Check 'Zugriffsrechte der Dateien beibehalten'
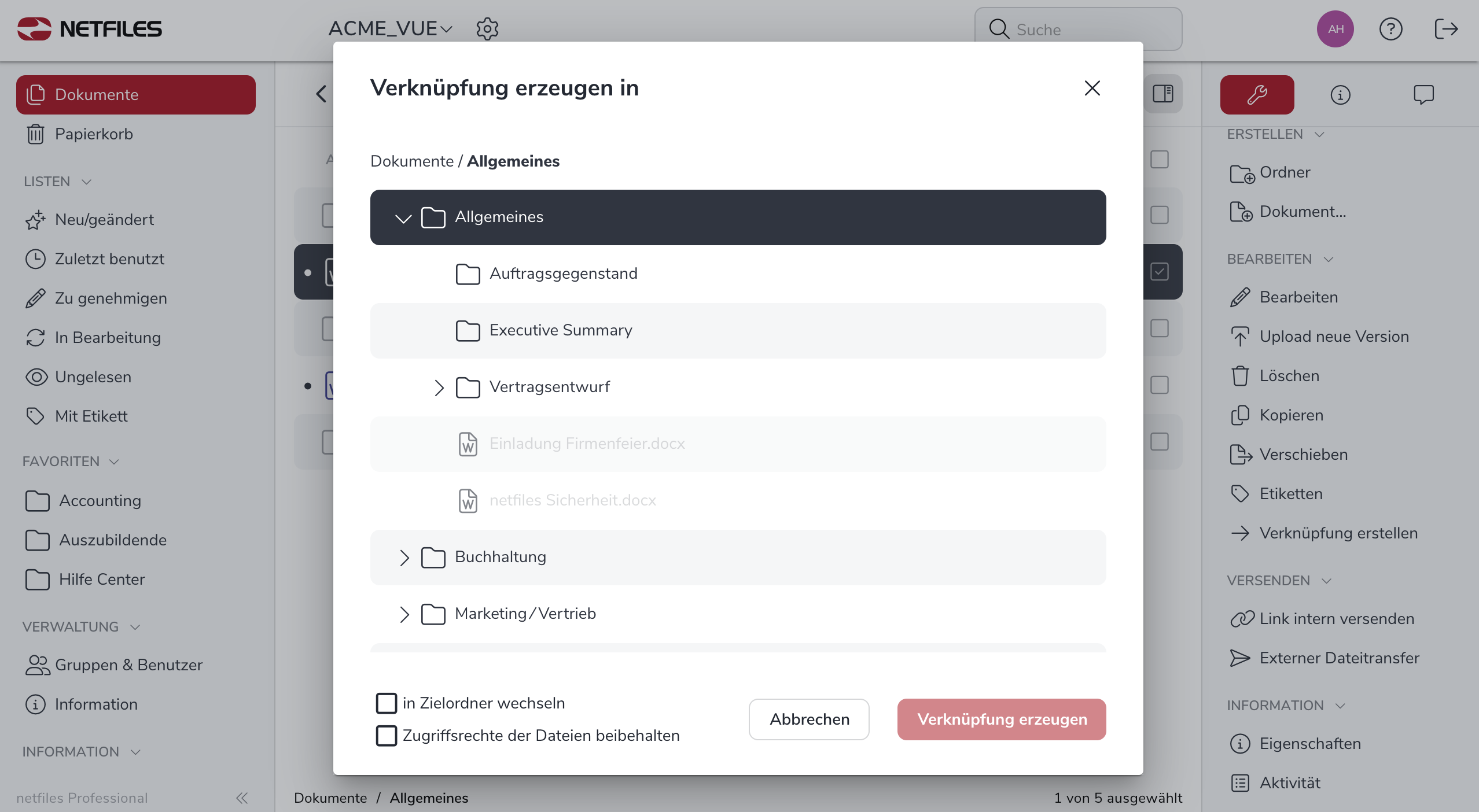Viewport: 1479px width, 812px height. point(387,736)
